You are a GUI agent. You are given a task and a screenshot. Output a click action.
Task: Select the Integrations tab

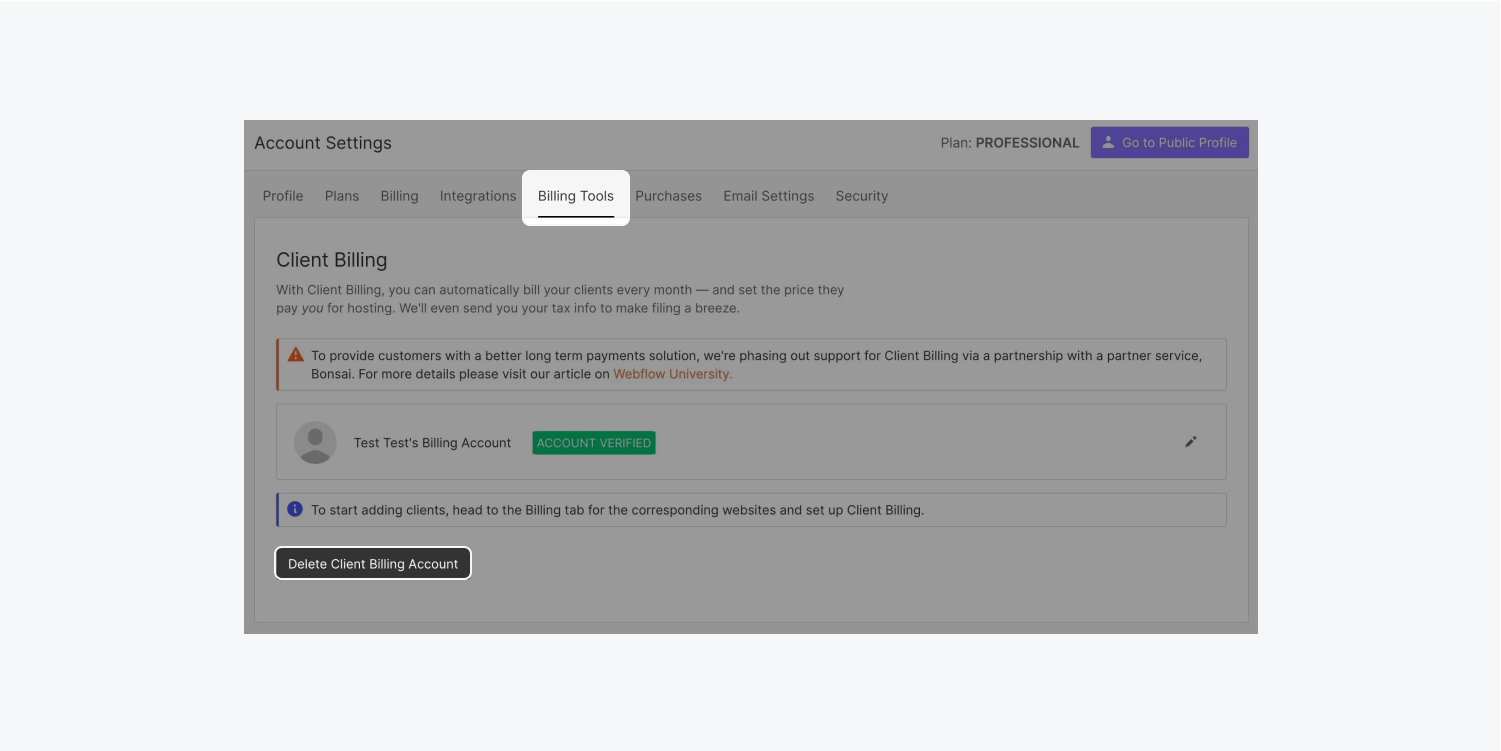(478, 196)
